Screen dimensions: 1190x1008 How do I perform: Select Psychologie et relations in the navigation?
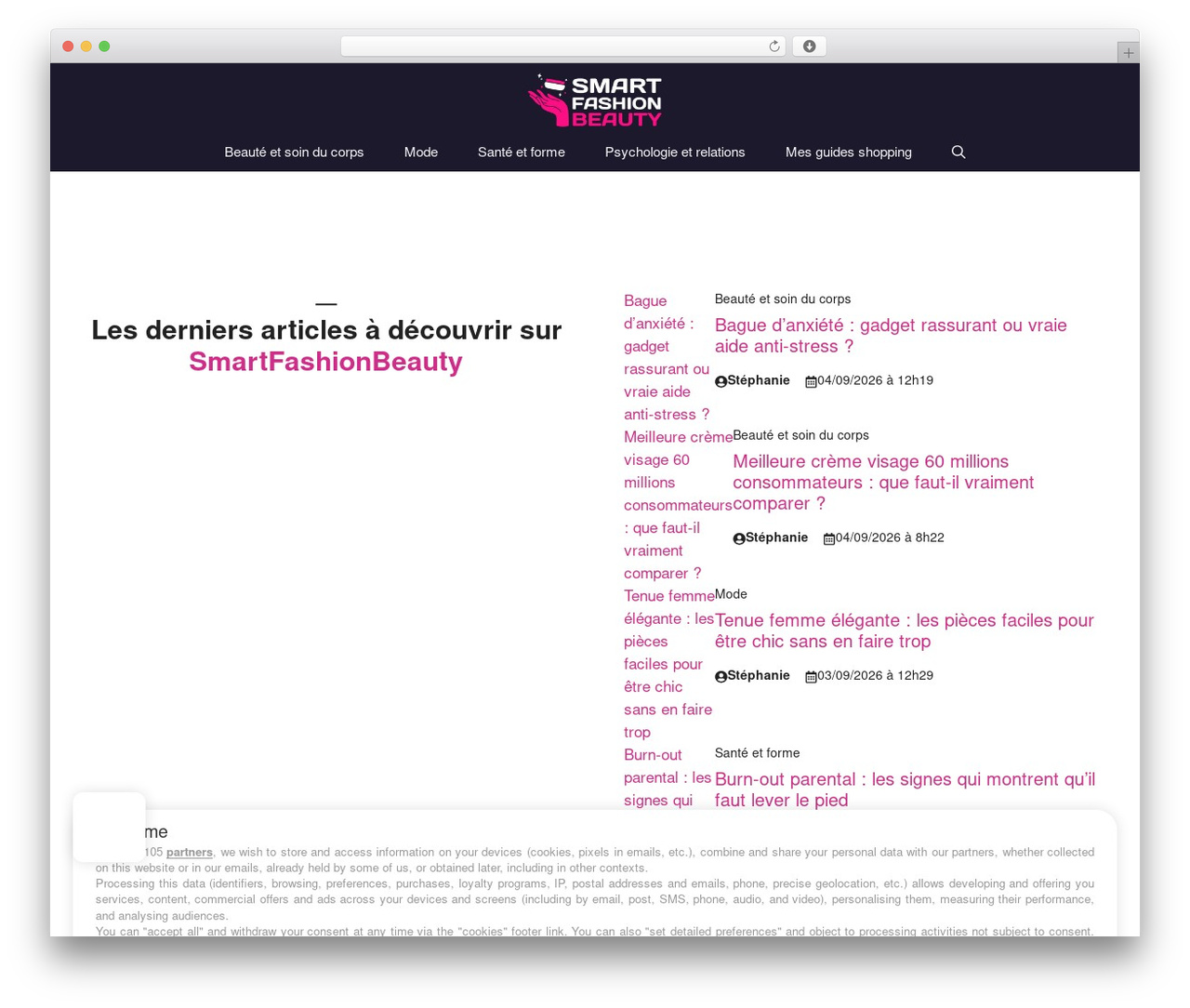click(x=675, y=153)
